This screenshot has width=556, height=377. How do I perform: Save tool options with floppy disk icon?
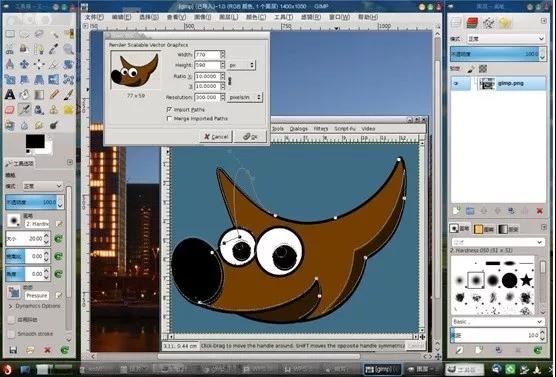(13, 350)
